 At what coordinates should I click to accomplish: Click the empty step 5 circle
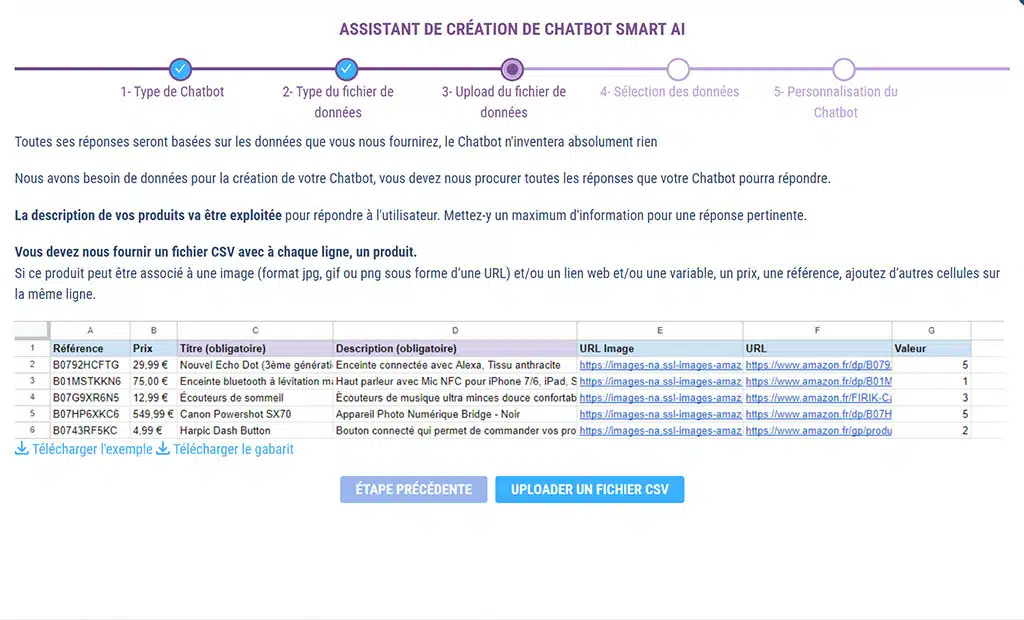844,69
